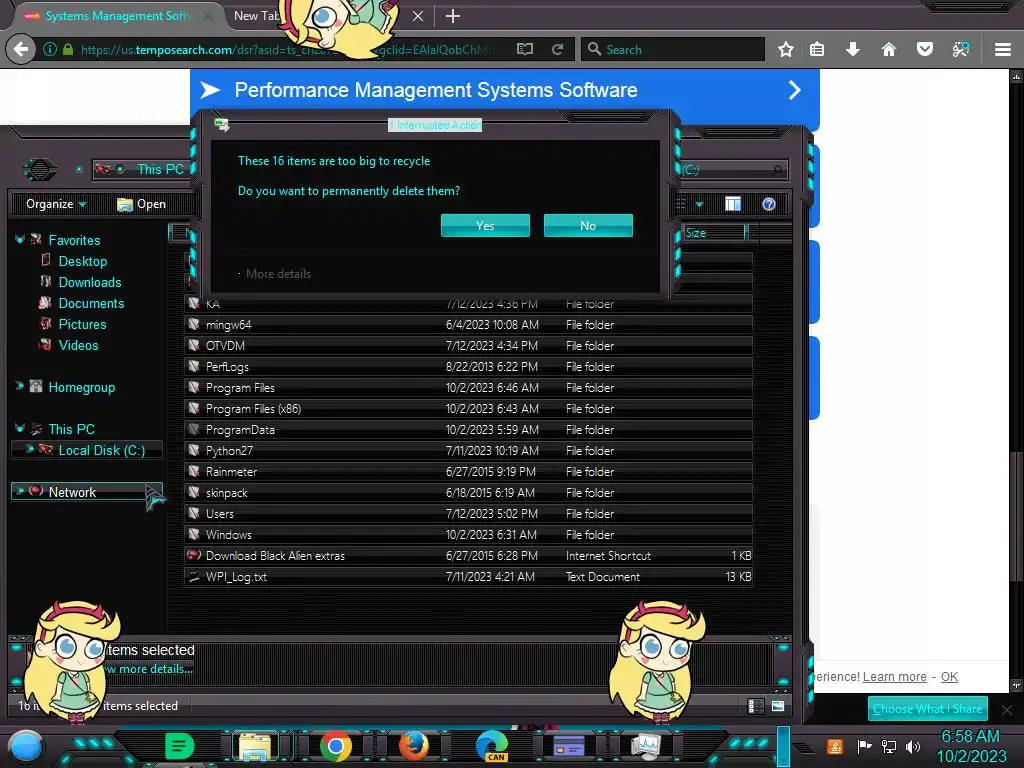The image size is (1024, 768).
Task: Go to the Firefox home page
Action: click(888, 49)
